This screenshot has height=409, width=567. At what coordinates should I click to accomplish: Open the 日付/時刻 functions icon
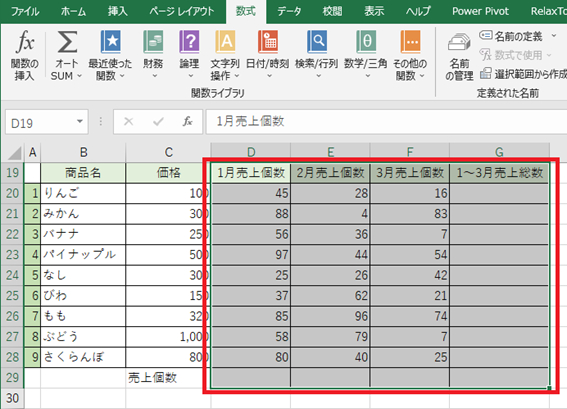[268, 42]
